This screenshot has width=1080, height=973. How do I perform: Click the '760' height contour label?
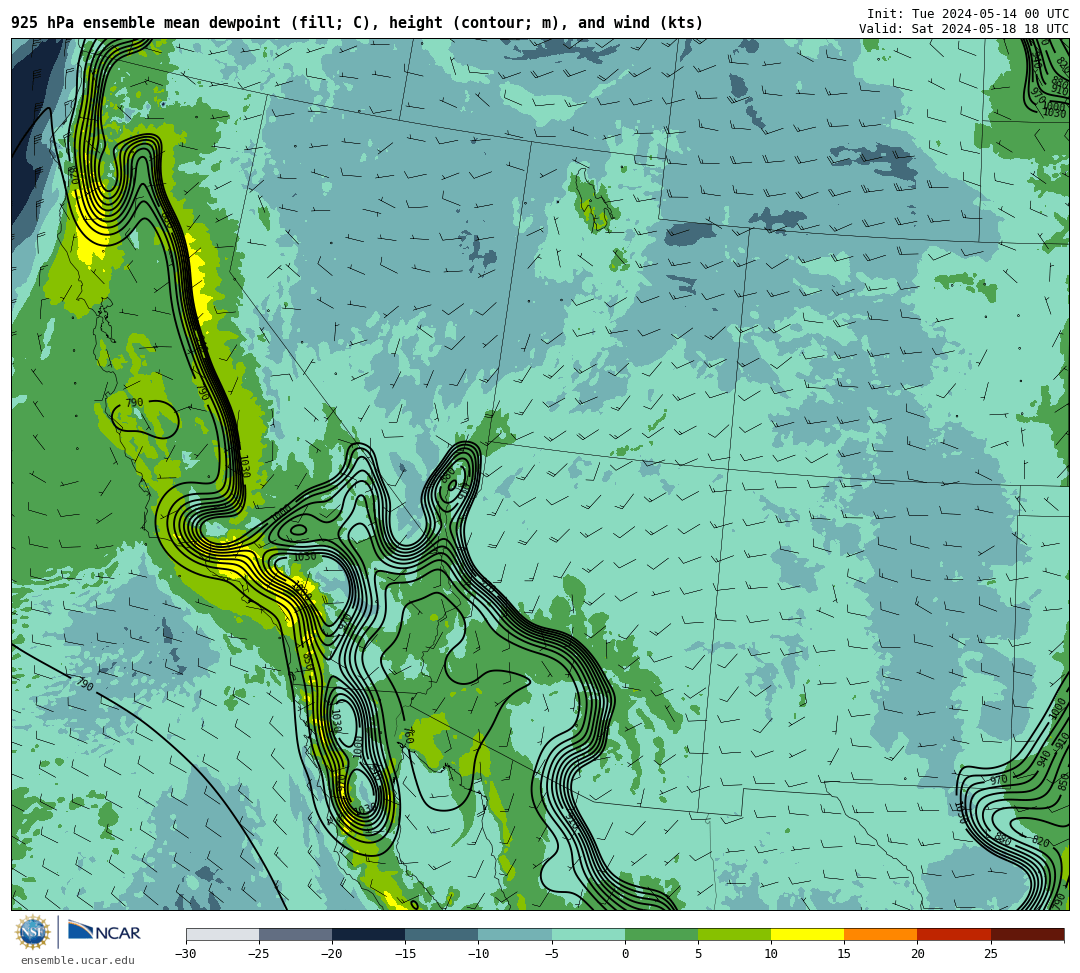407,736
